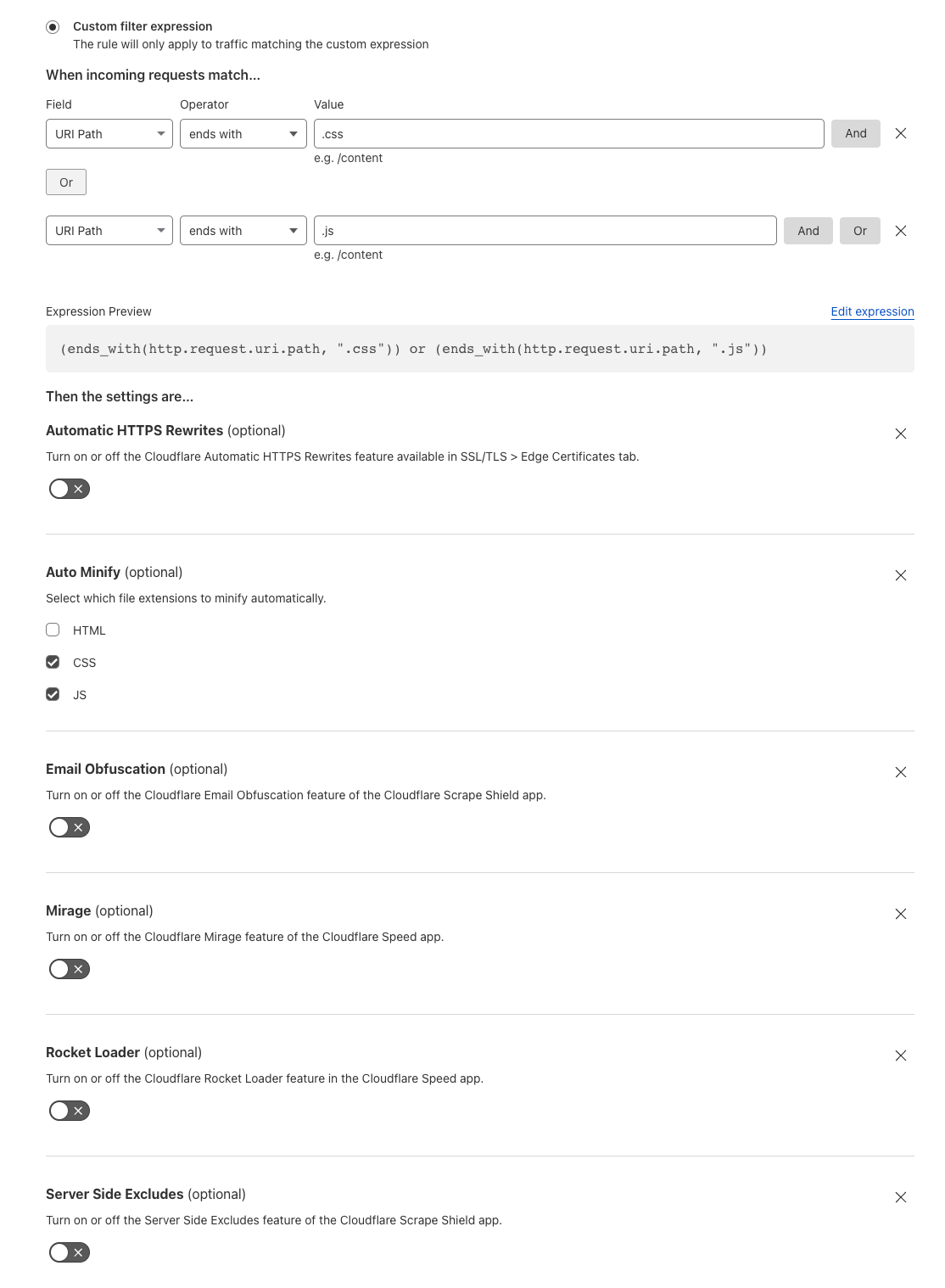This screenshot has height=1288, width=945.
Task: Remove Automatic HTTPS Rewrites setting
Action: point(901,434)
